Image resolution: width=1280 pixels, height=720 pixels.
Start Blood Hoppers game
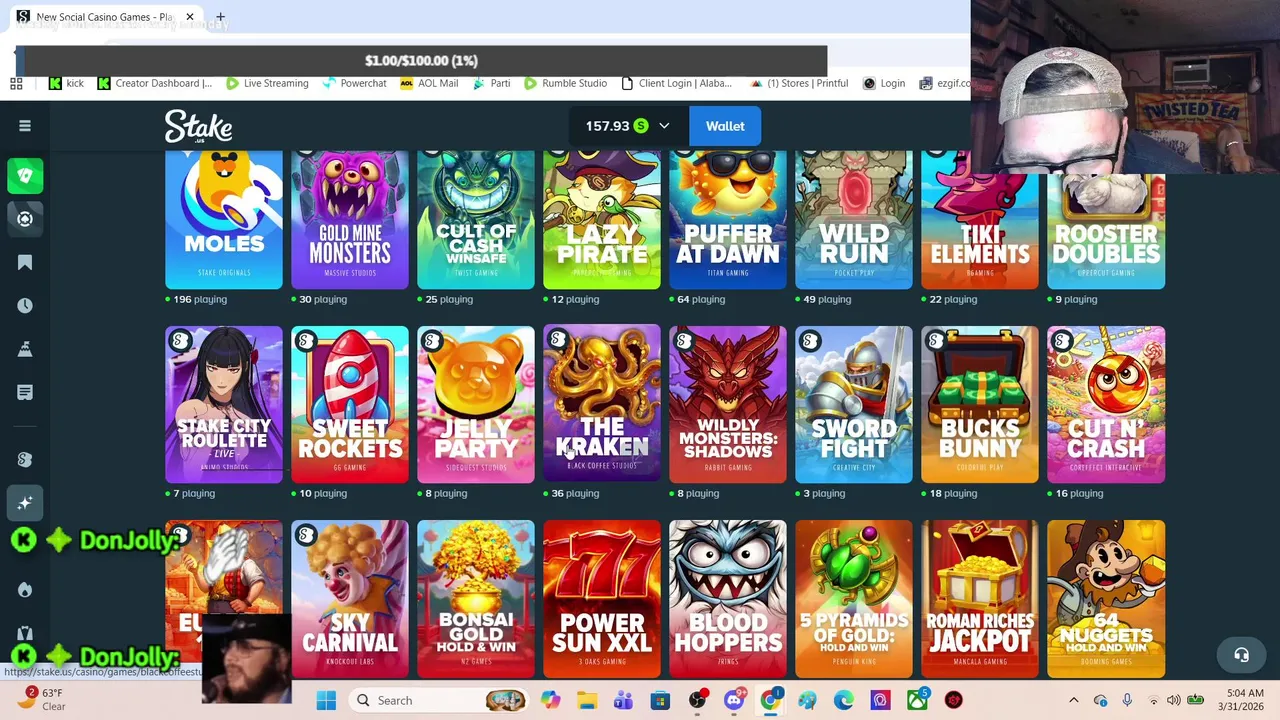[728, 598]
